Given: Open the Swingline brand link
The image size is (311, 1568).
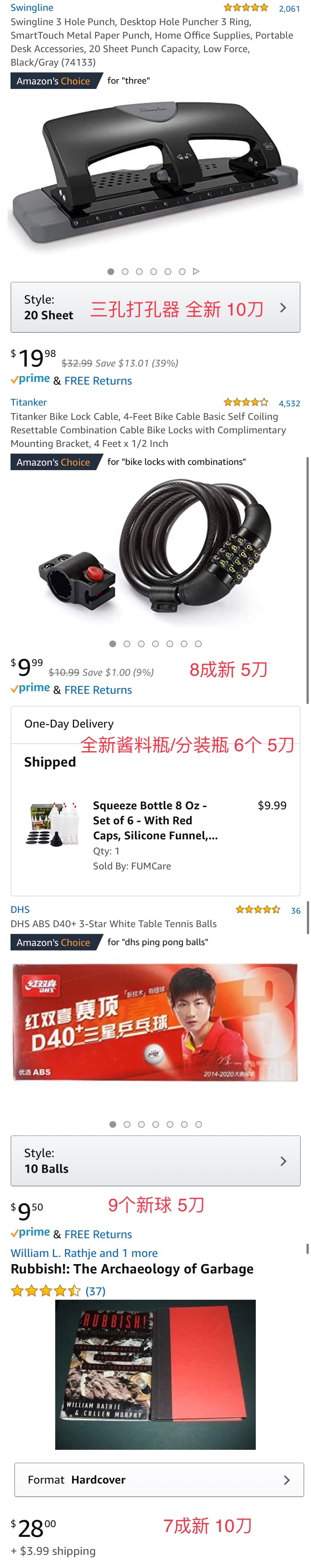Looking at the screenshot, I should pyautogui.click(x=32, y=8).
